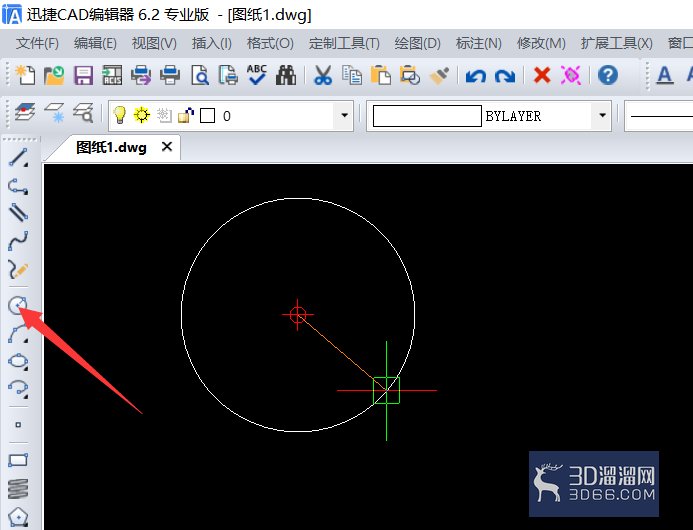693x530 pixels.
Task: Open help with the question mark icon
Action: [x=608, y=75]
